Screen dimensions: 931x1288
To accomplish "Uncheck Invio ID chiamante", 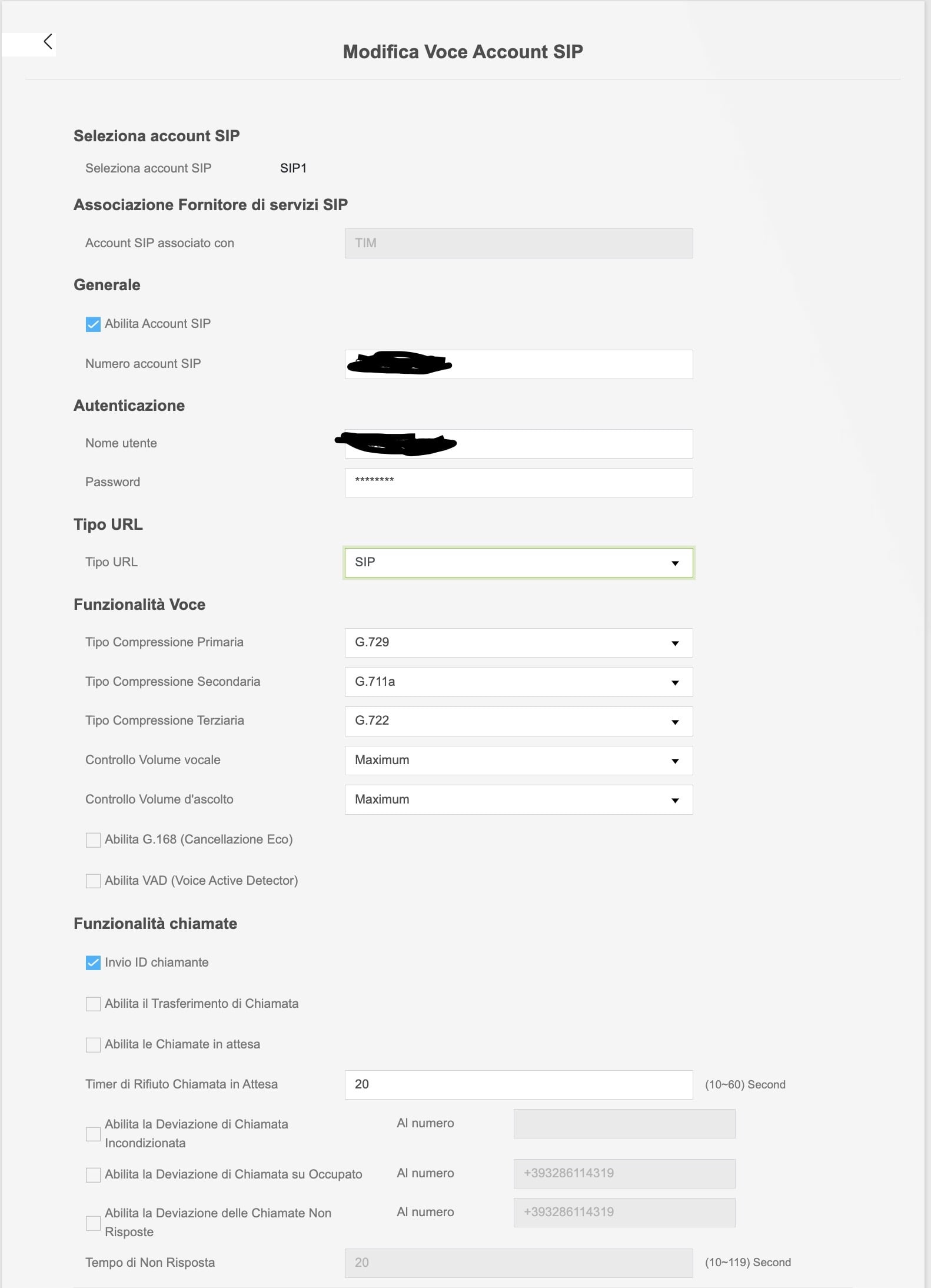I will tap(92, 963).
